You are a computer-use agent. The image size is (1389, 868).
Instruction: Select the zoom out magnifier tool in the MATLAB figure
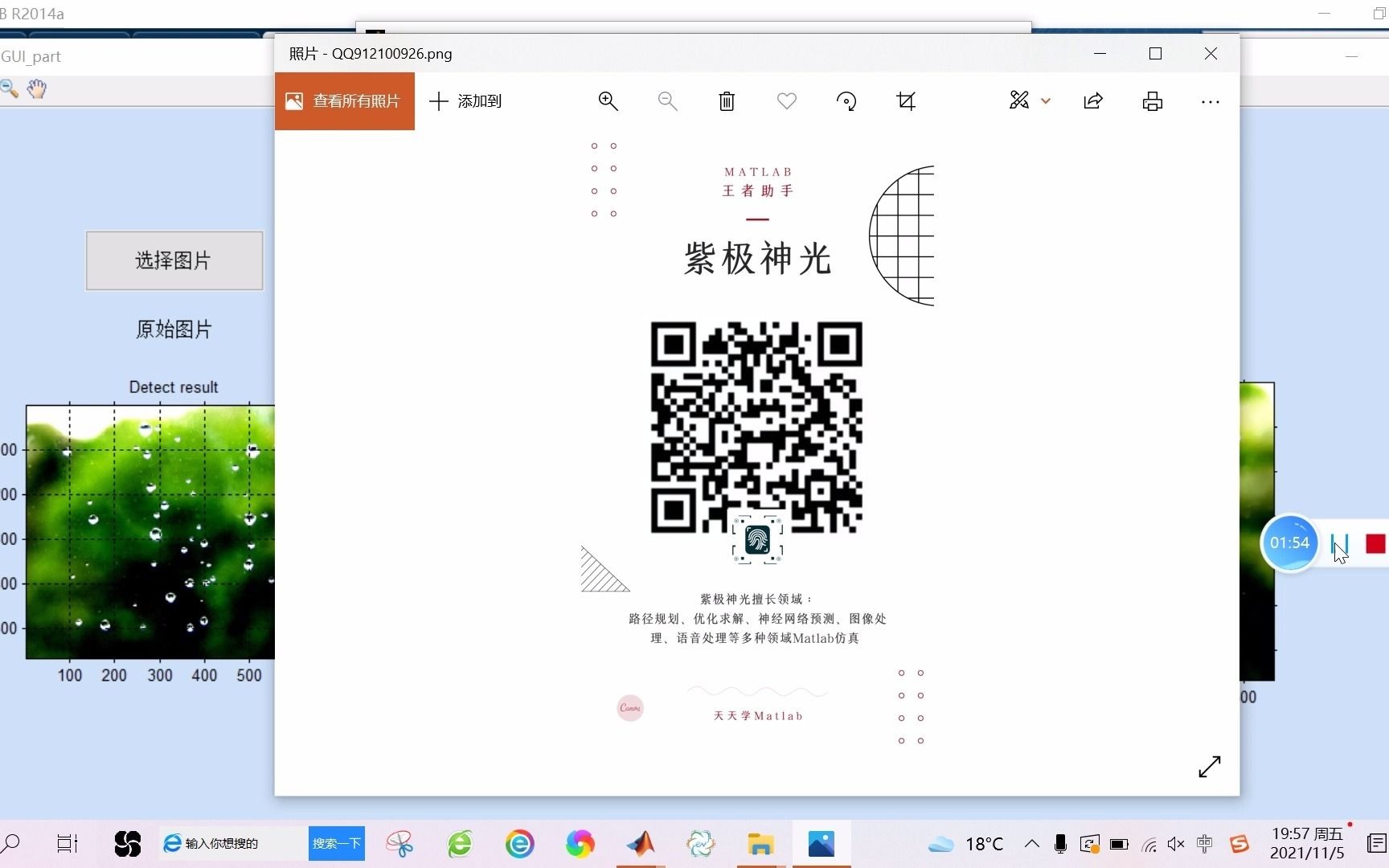[9, 88]
